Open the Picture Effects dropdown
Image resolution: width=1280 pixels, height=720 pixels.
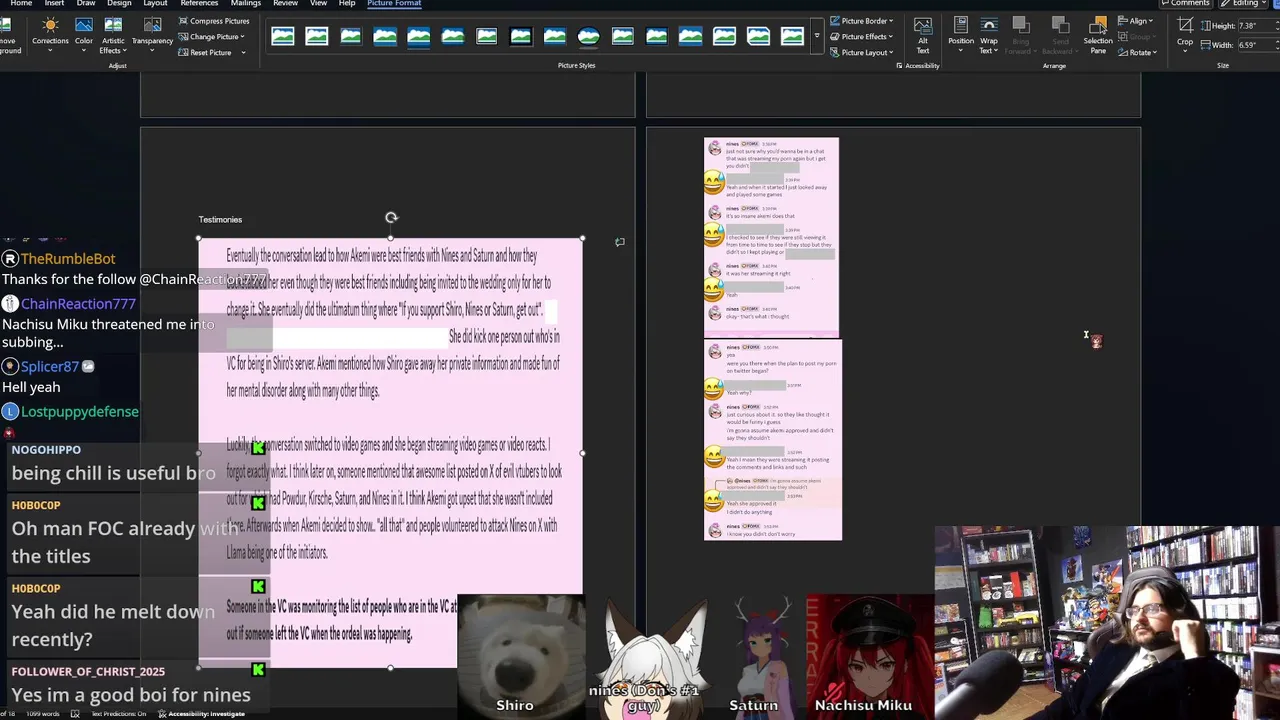861,37
